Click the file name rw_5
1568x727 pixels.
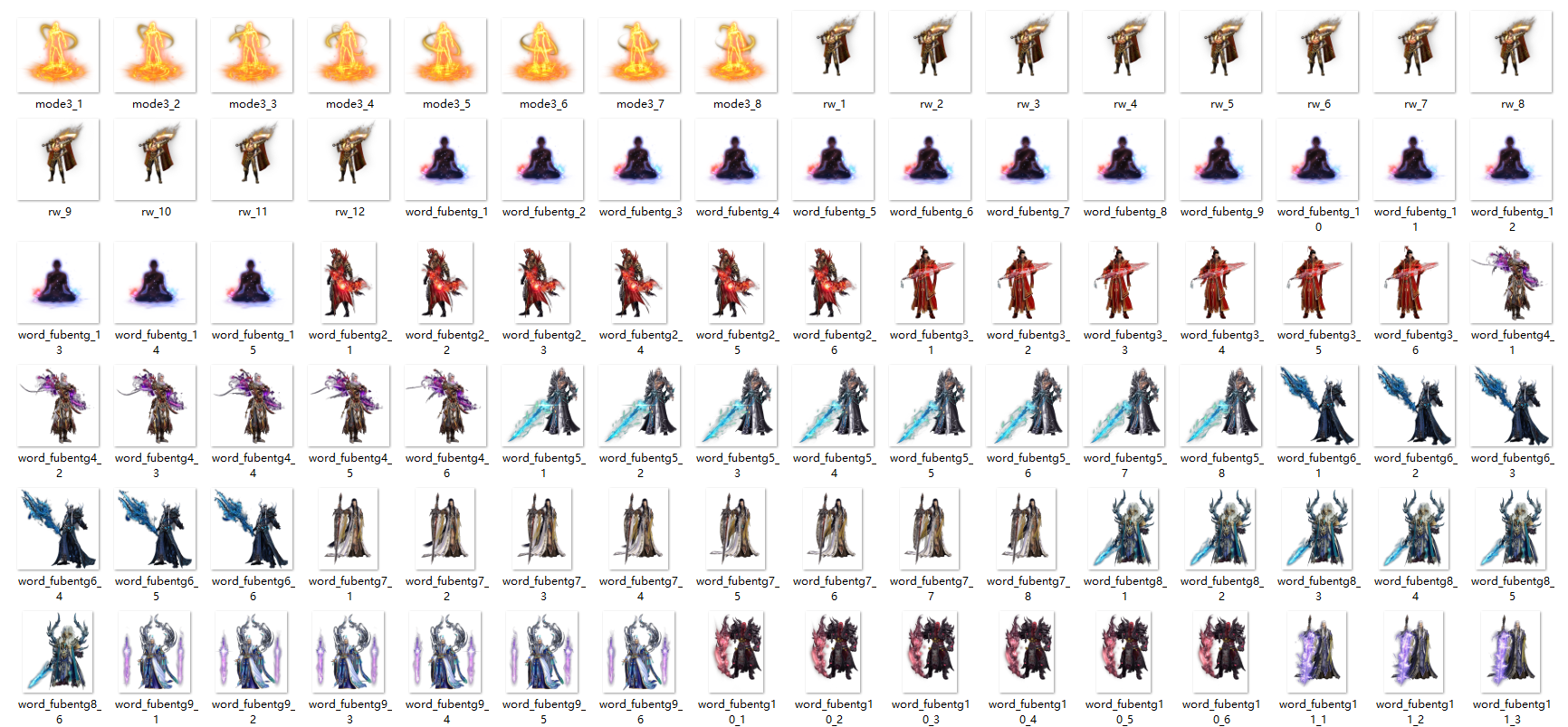pyautogui.click(x=1221, y=104)
